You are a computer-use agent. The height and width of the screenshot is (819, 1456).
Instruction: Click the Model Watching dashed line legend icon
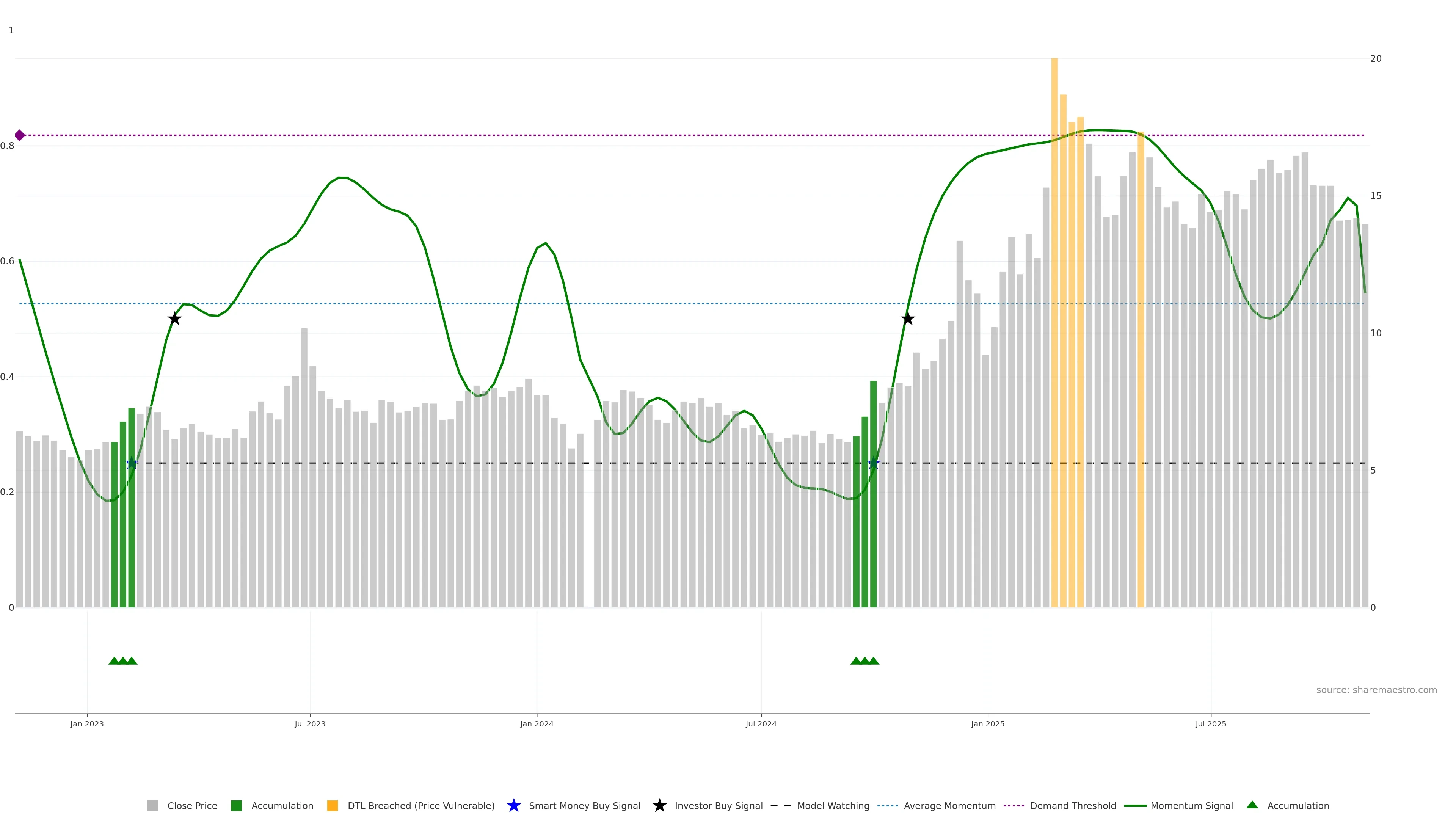tap(781, 805)
